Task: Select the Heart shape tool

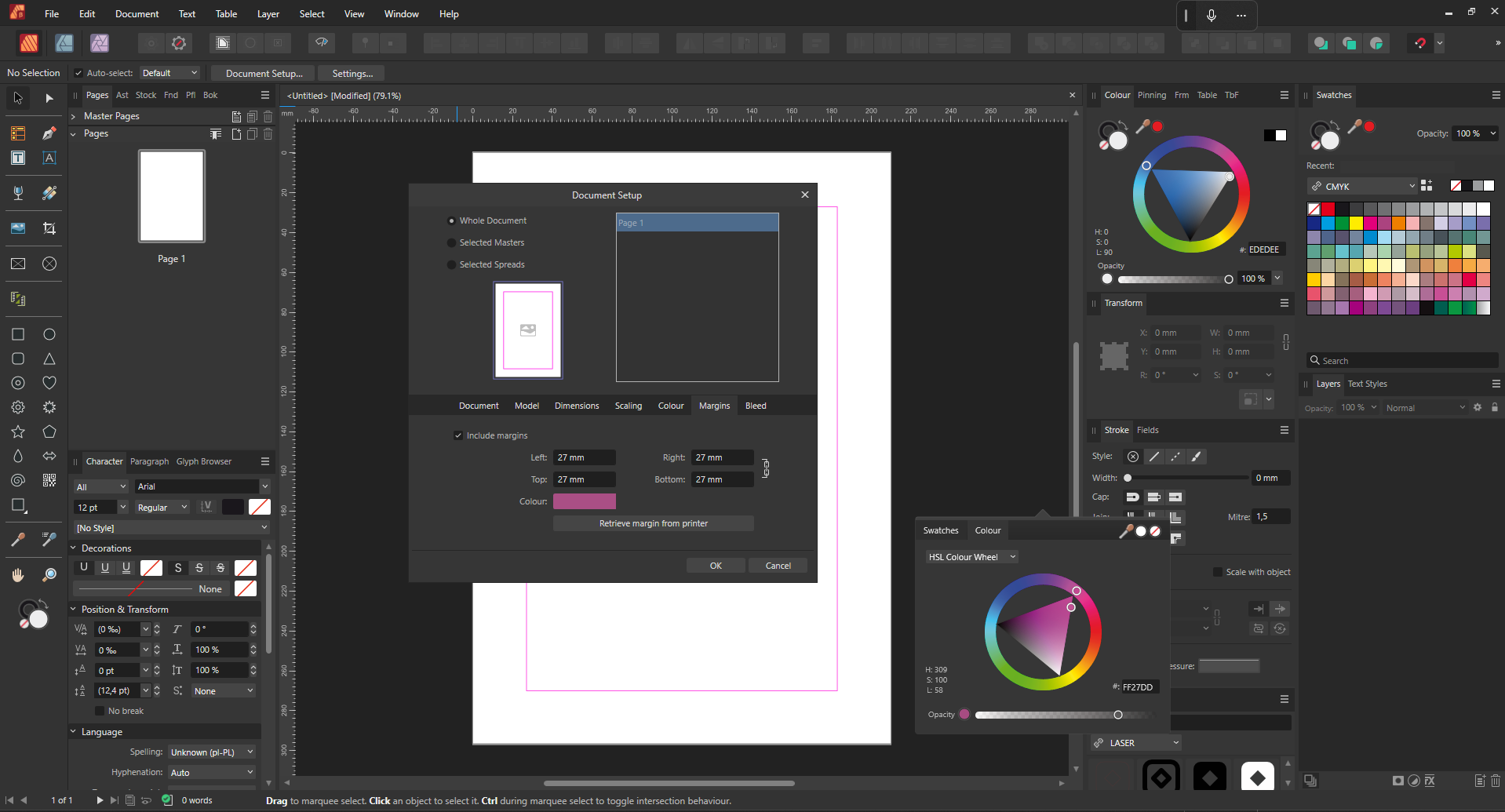Action: (x=49, y=383)
